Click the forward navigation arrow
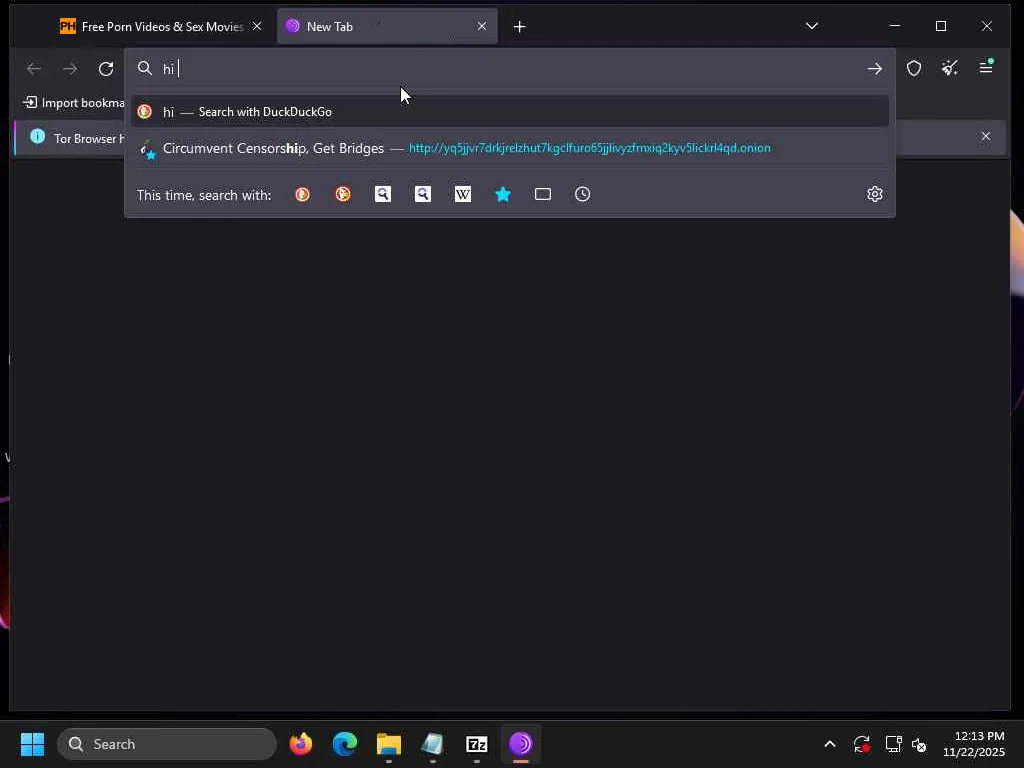 (x=70, y=69)
